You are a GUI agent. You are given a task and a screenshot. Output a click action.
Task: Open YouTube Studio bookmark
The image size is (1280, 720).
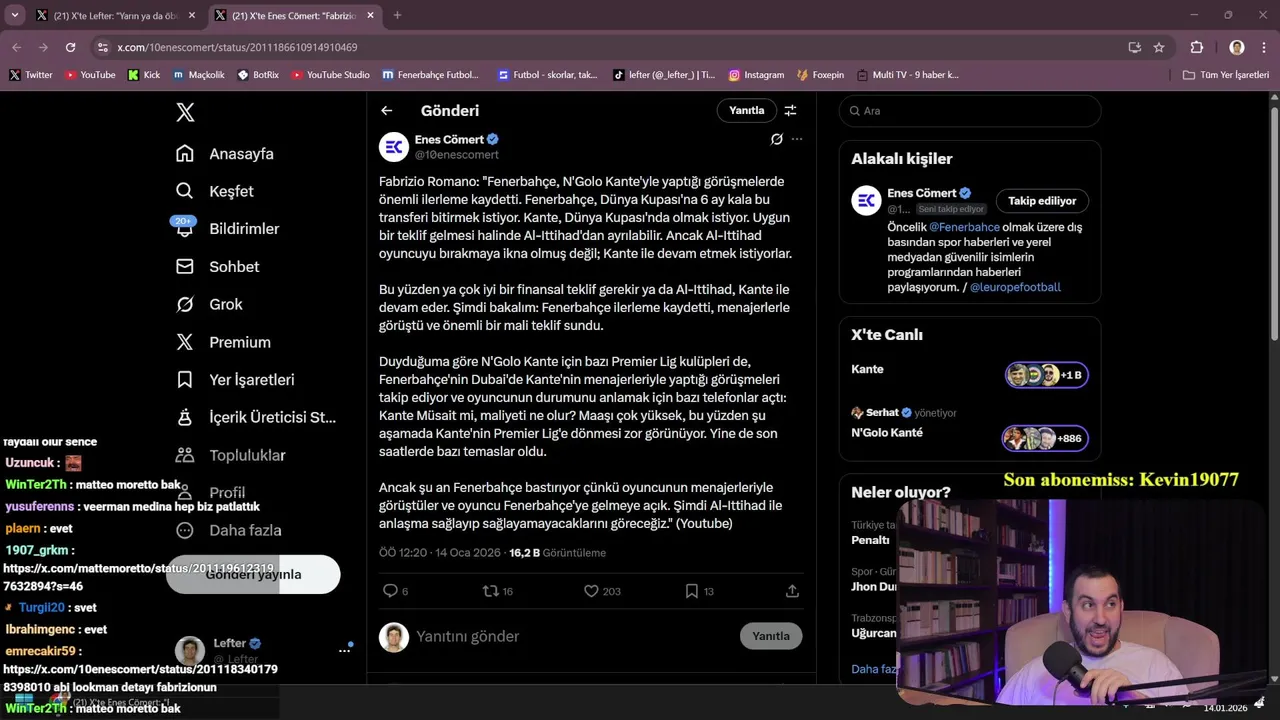click(330, 75)
